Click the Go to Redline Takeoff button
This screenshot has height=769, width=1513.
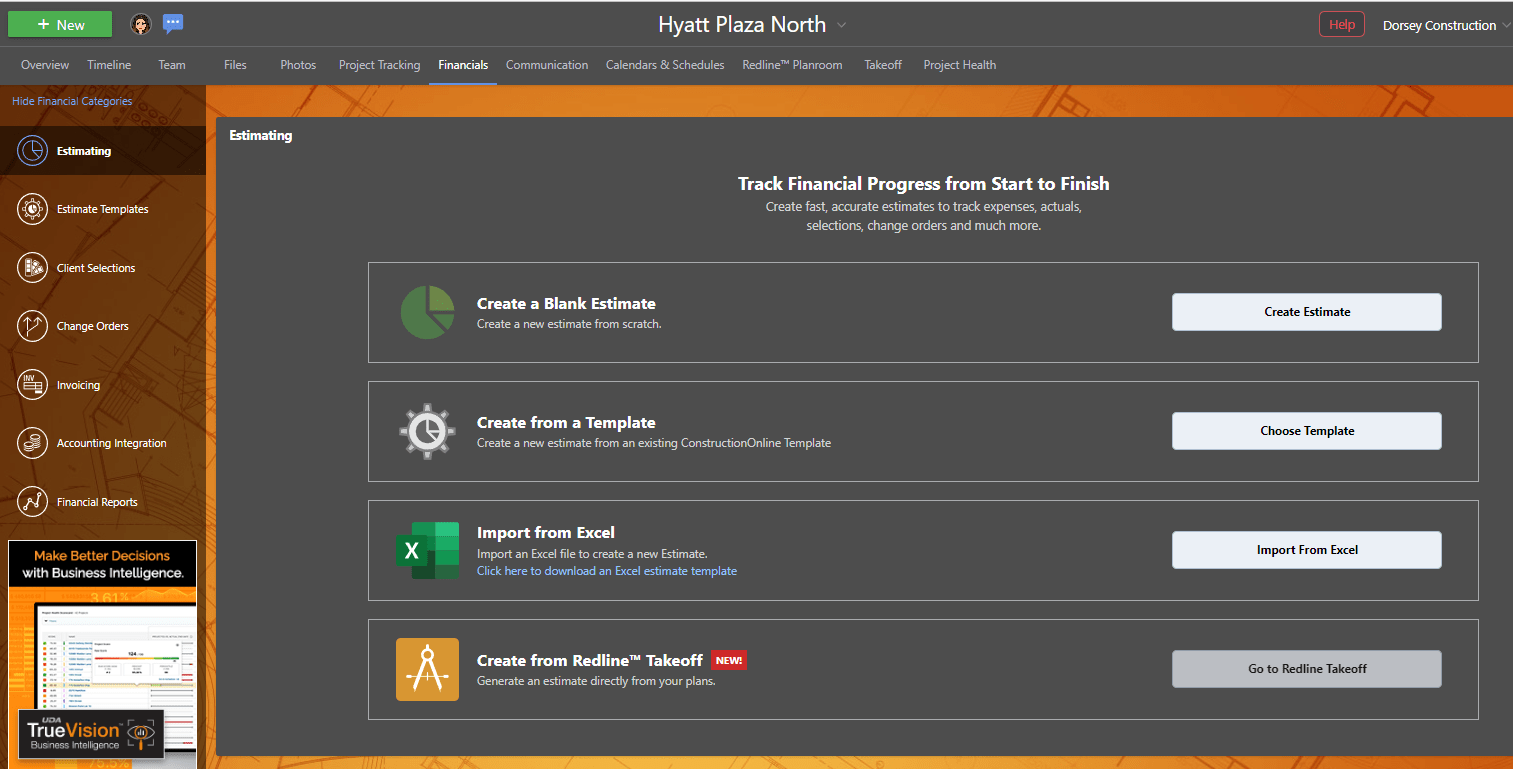pos(1307,669)
